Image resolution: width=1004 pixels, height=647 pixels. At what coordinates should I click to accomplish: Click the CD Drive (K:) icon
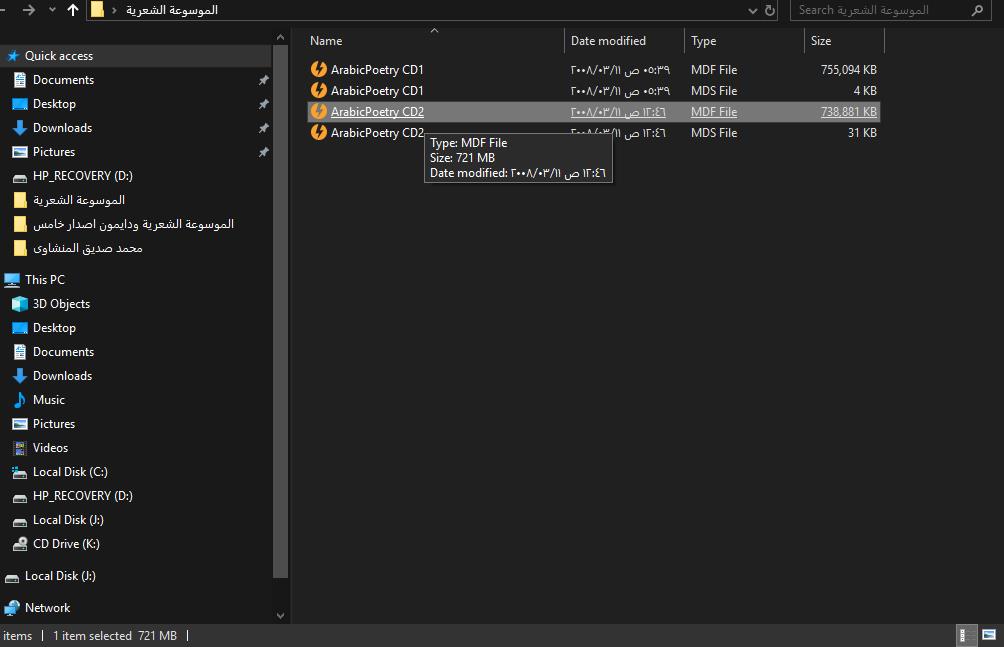(19, 544)
